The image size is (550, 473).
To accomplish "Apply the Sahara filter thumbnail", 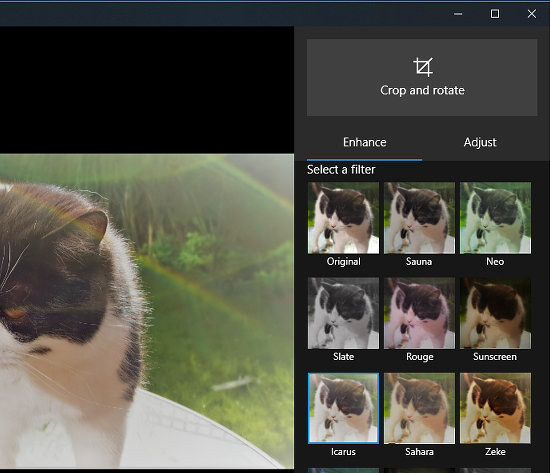I will tap(419, 408).
